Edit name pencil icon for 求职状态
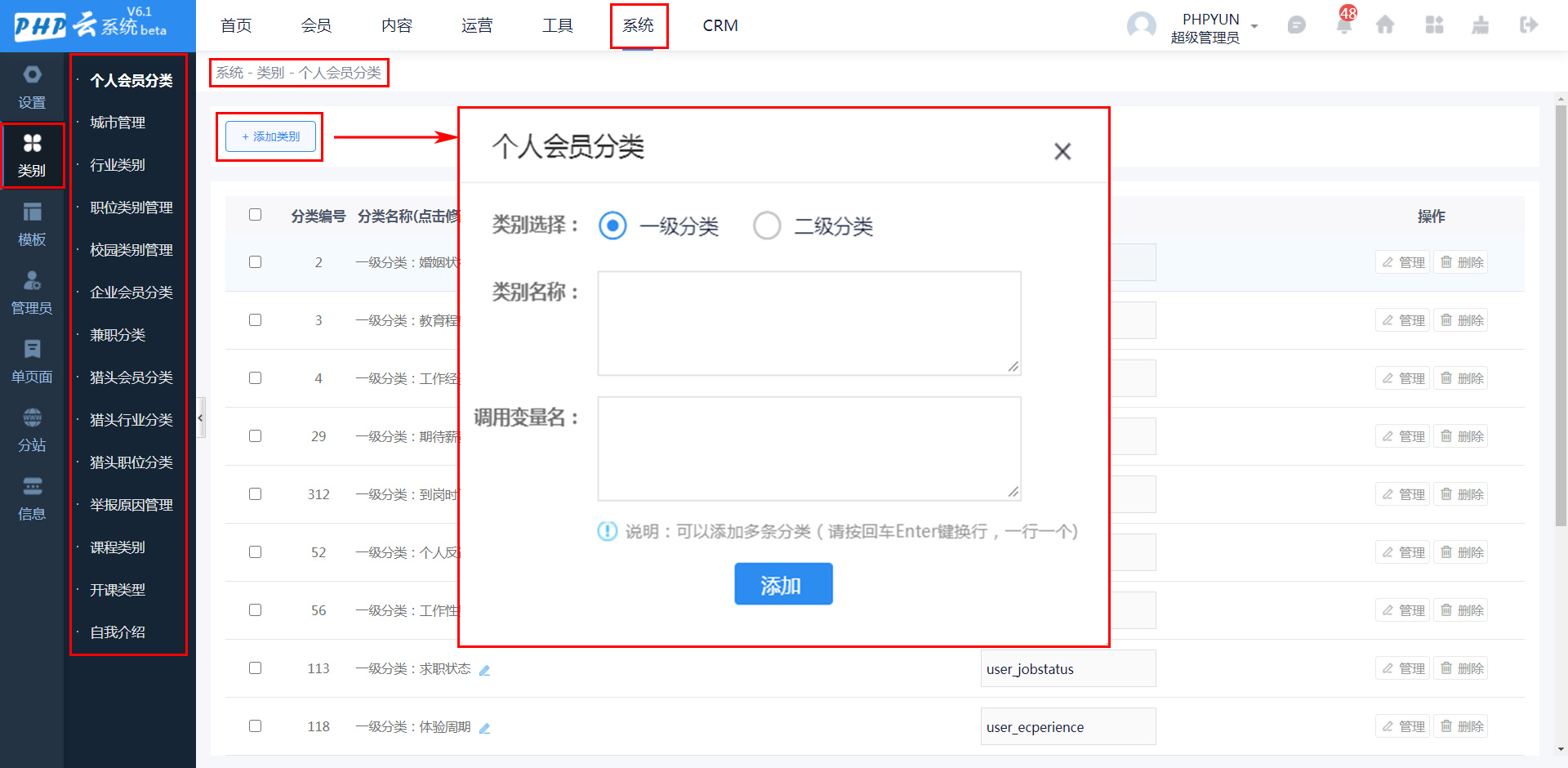1568x768 pixels. 484,670
